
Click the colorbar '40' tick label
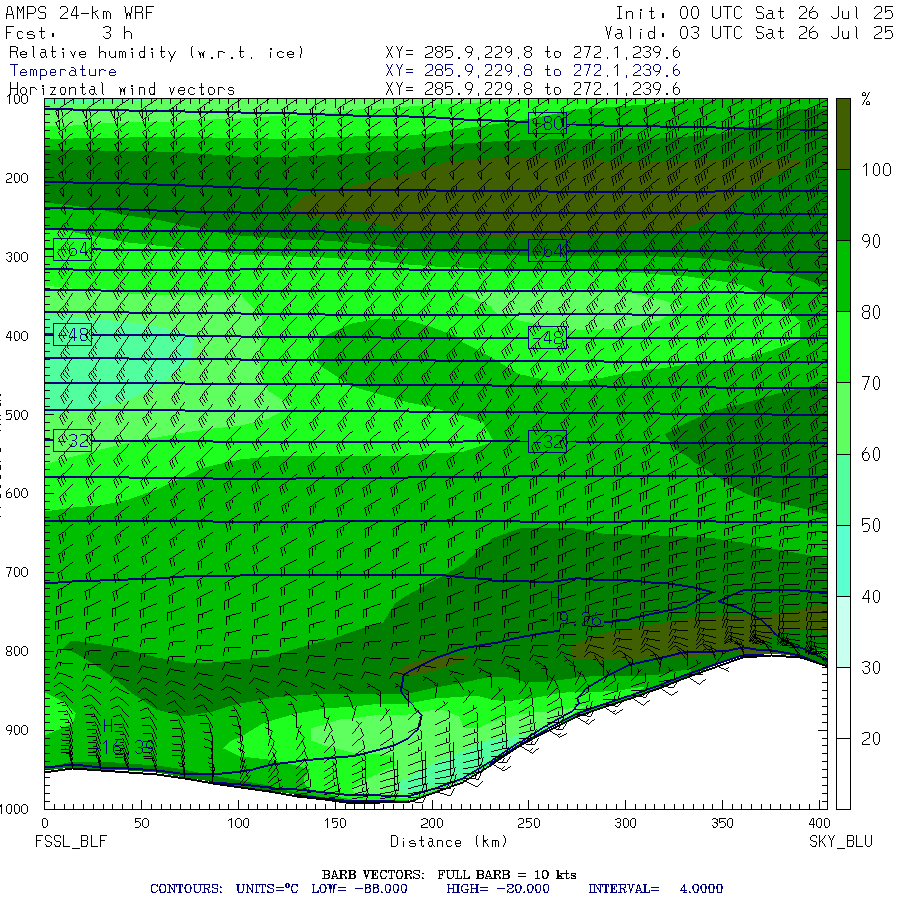point(871,597)
